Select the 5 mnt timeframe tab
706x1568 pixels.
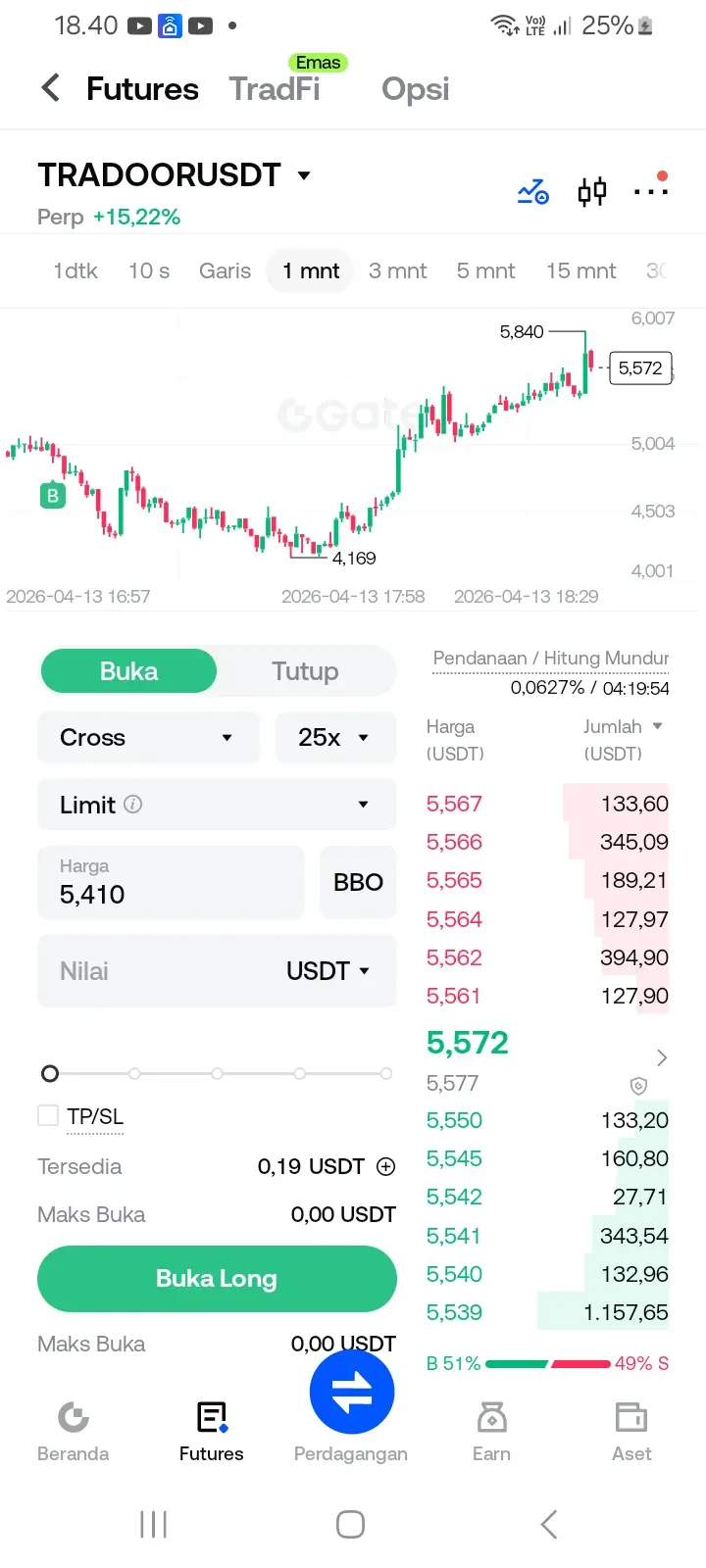pyautogui.click(x=485, y=270)
